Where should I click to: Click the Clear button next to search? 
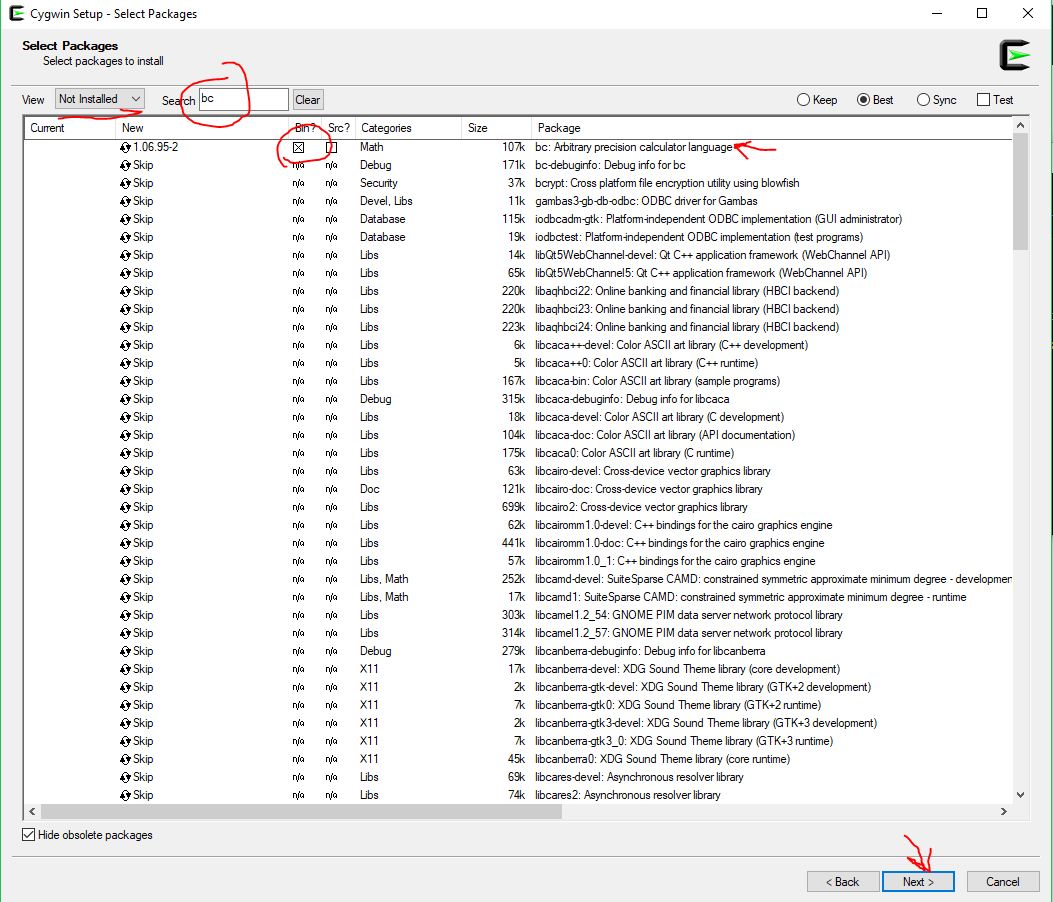pyautogui.click(x=308, y=100)
